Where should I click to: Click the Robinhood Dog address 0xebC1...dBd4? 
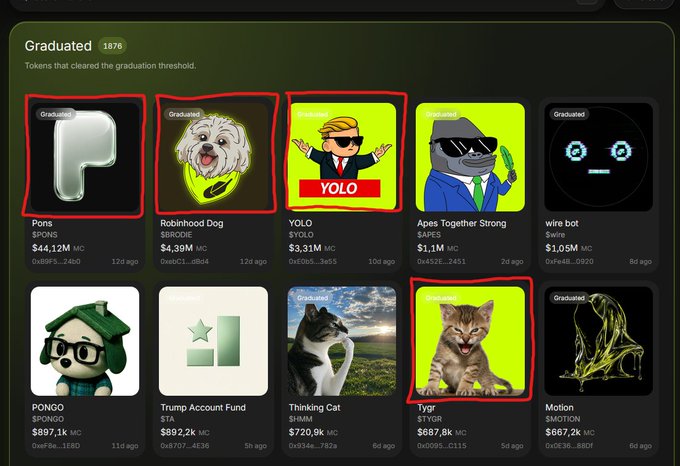click(184, 262)
